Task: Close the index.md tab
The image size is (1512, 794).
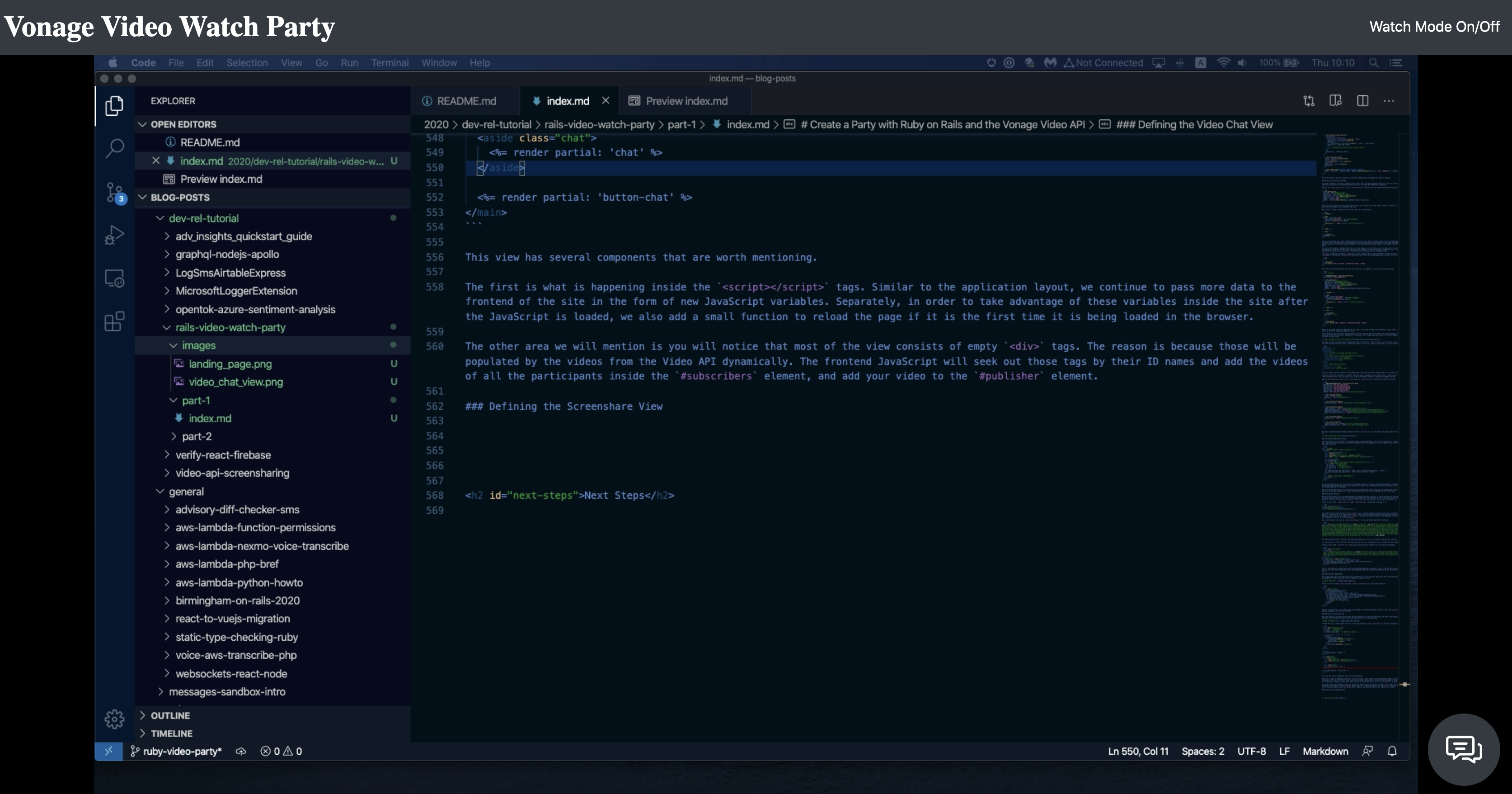Action: coord(605,100)
